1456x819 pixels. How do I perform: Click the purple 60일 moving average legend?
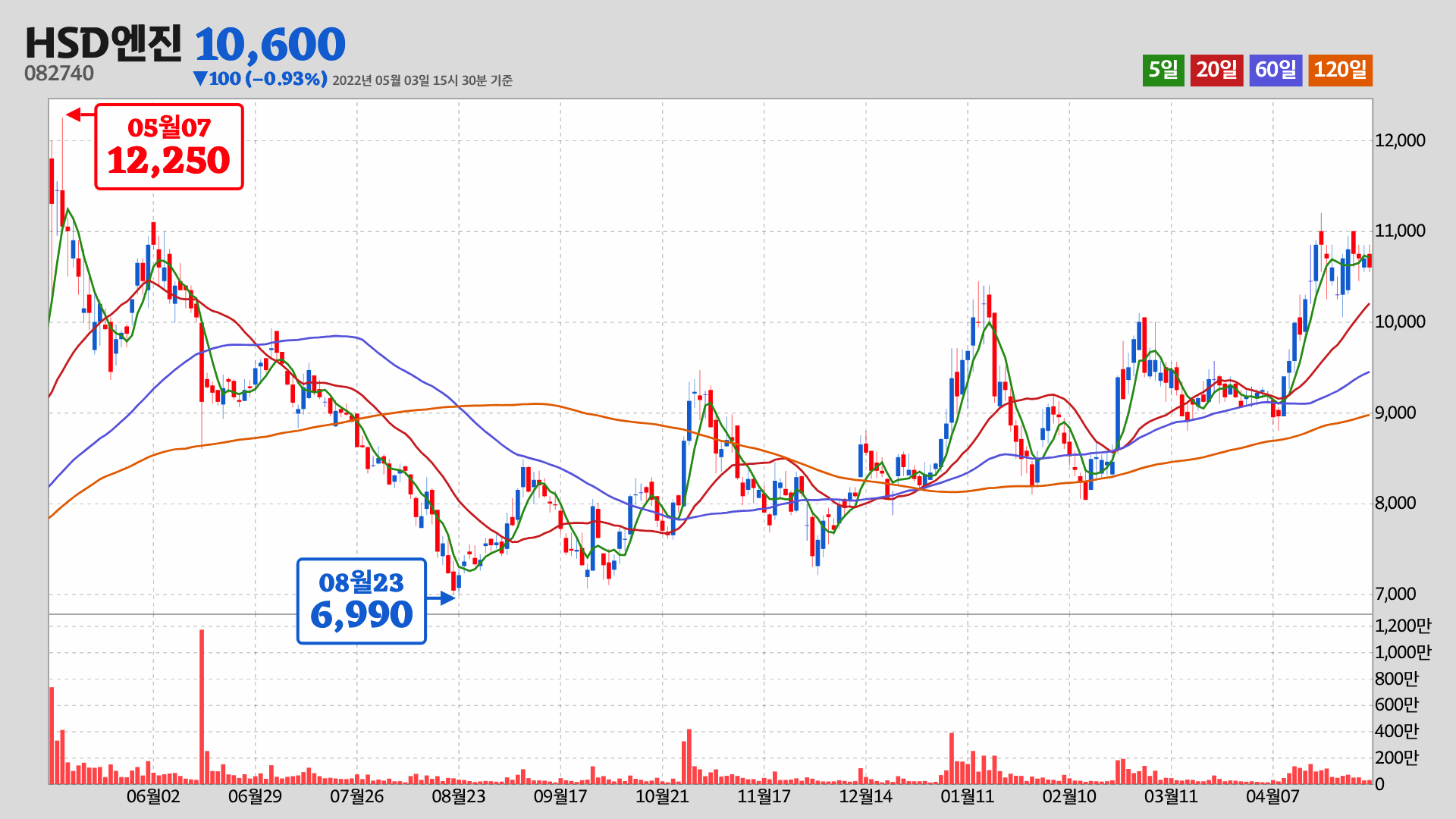[1276, 70]
